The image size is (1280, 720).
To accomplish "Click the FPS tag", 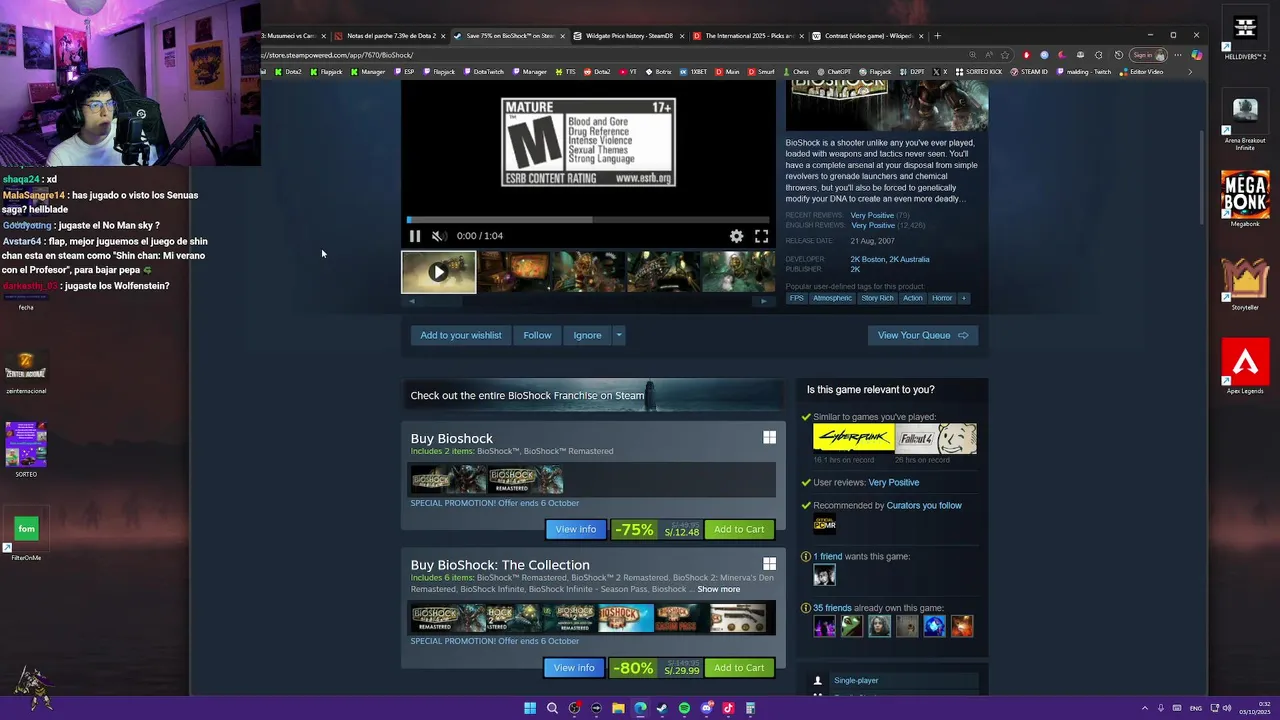I will [x=796, y=298].
